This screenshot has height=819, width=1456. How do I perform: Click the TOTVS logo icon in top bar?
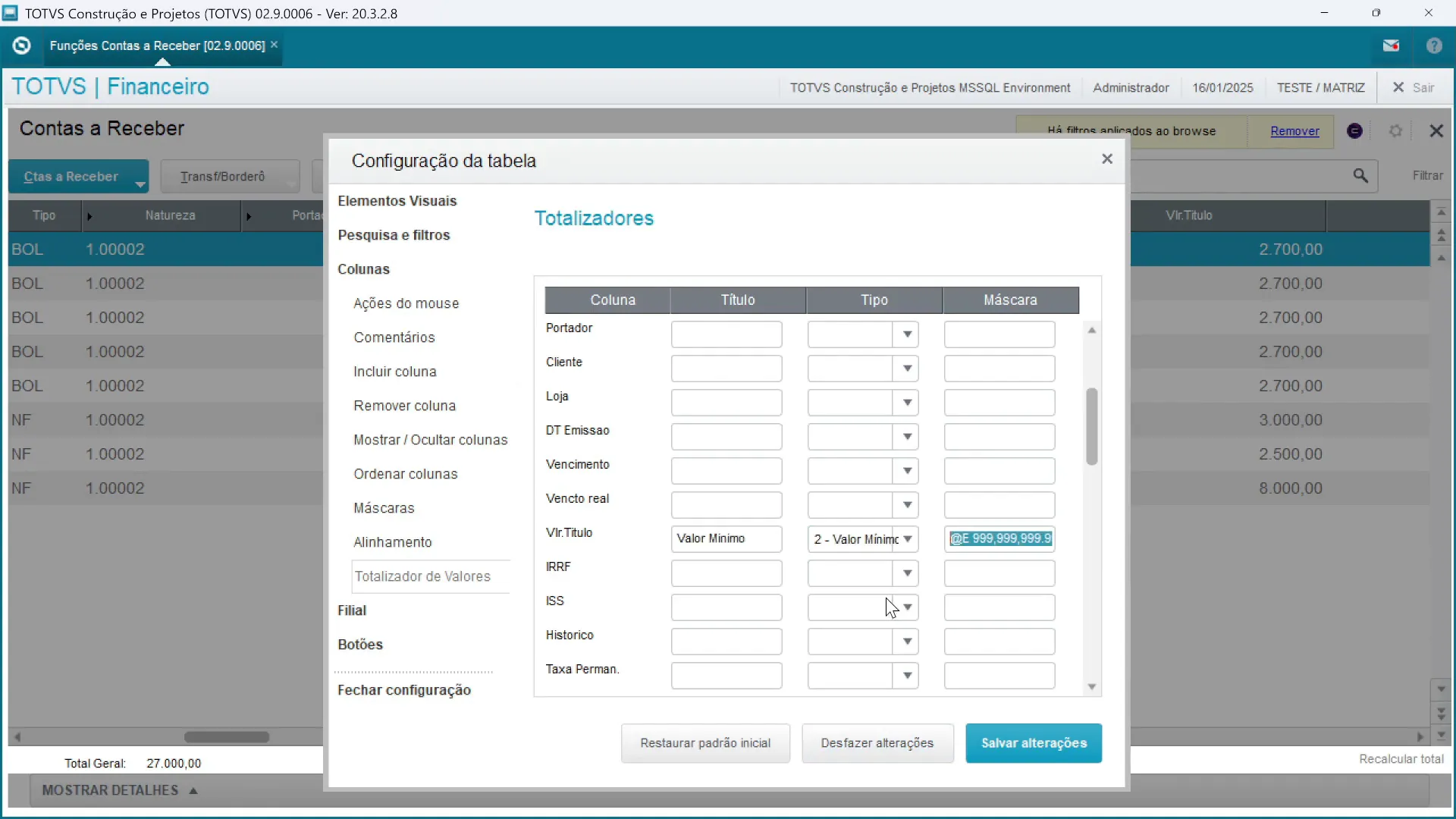[21, 45]
